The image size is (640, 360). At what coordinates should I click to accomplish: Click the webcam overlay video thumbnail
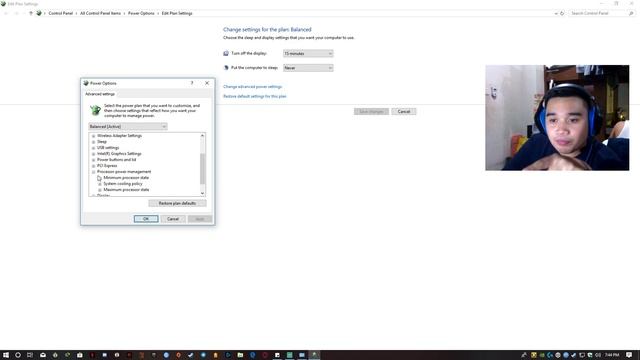click(x=557, y=118)
